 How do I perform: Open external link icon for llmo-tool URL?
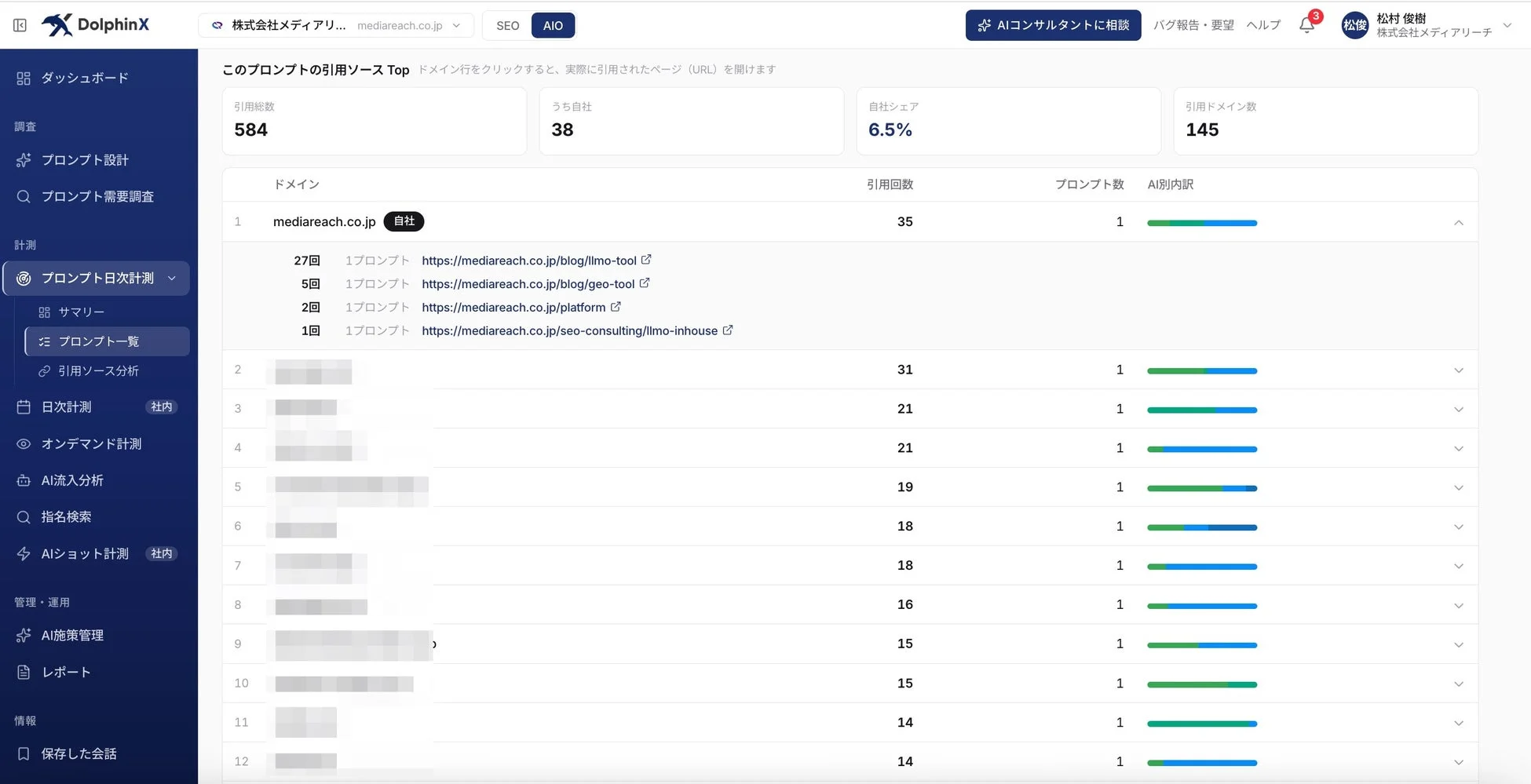click(646, 260)
